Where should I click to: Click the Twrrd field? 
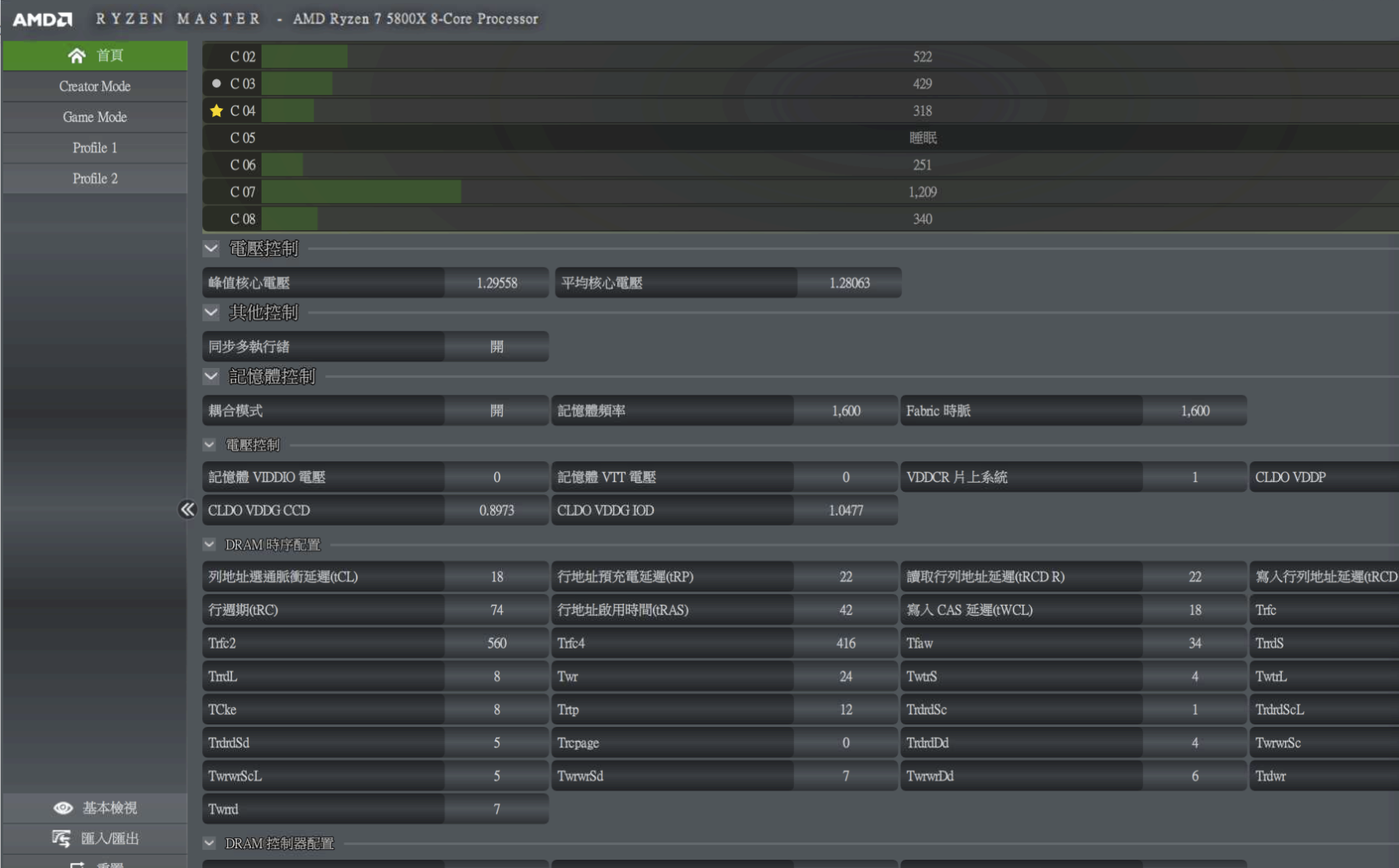click(x=376, y=809)
